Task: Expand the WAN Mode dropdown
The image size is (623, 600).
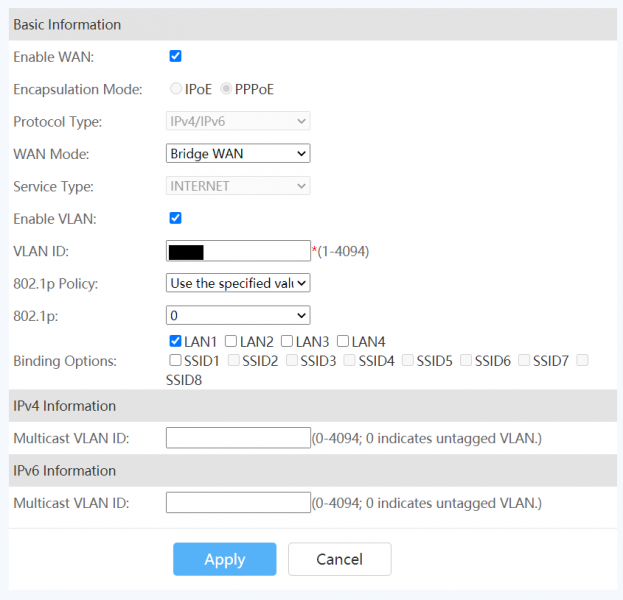Action: 238,153
